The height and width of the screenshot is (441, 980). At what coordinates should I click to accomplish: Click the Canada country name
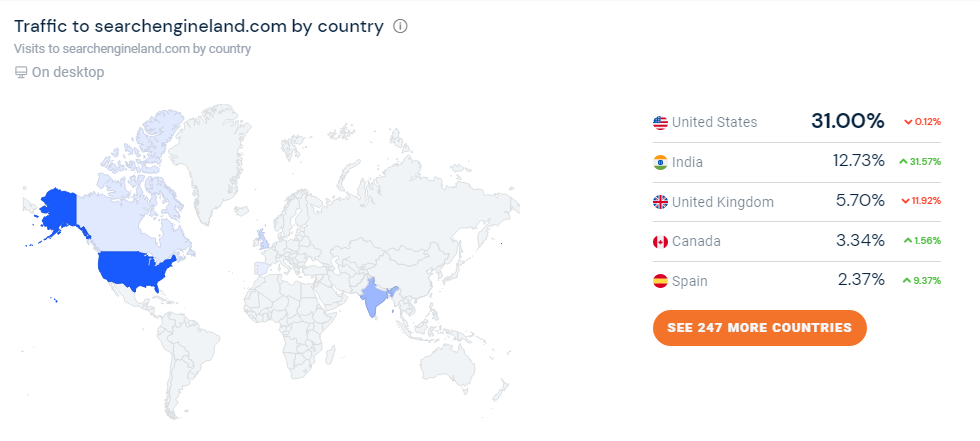click(x=696, y=241)
